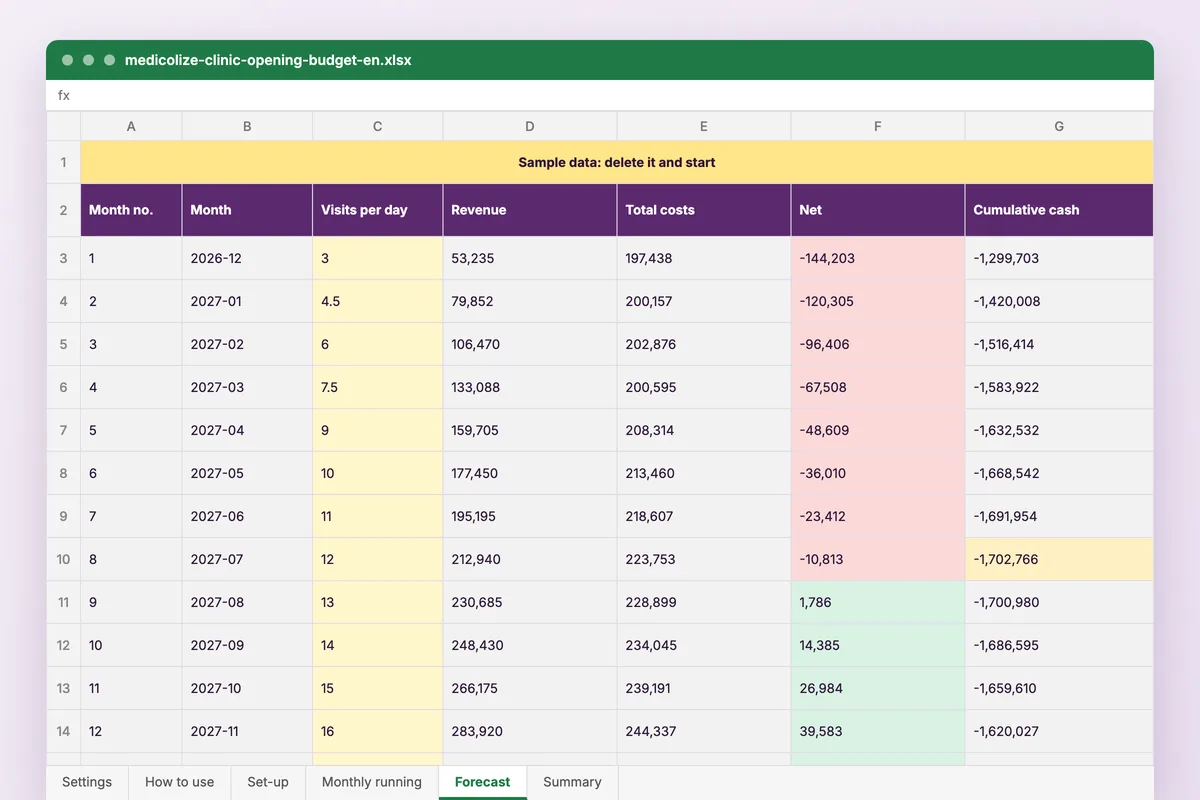This screenshot has height=800, width=1200.
Task: Go to the Set-up sheet tab
Action: point(268,782)
